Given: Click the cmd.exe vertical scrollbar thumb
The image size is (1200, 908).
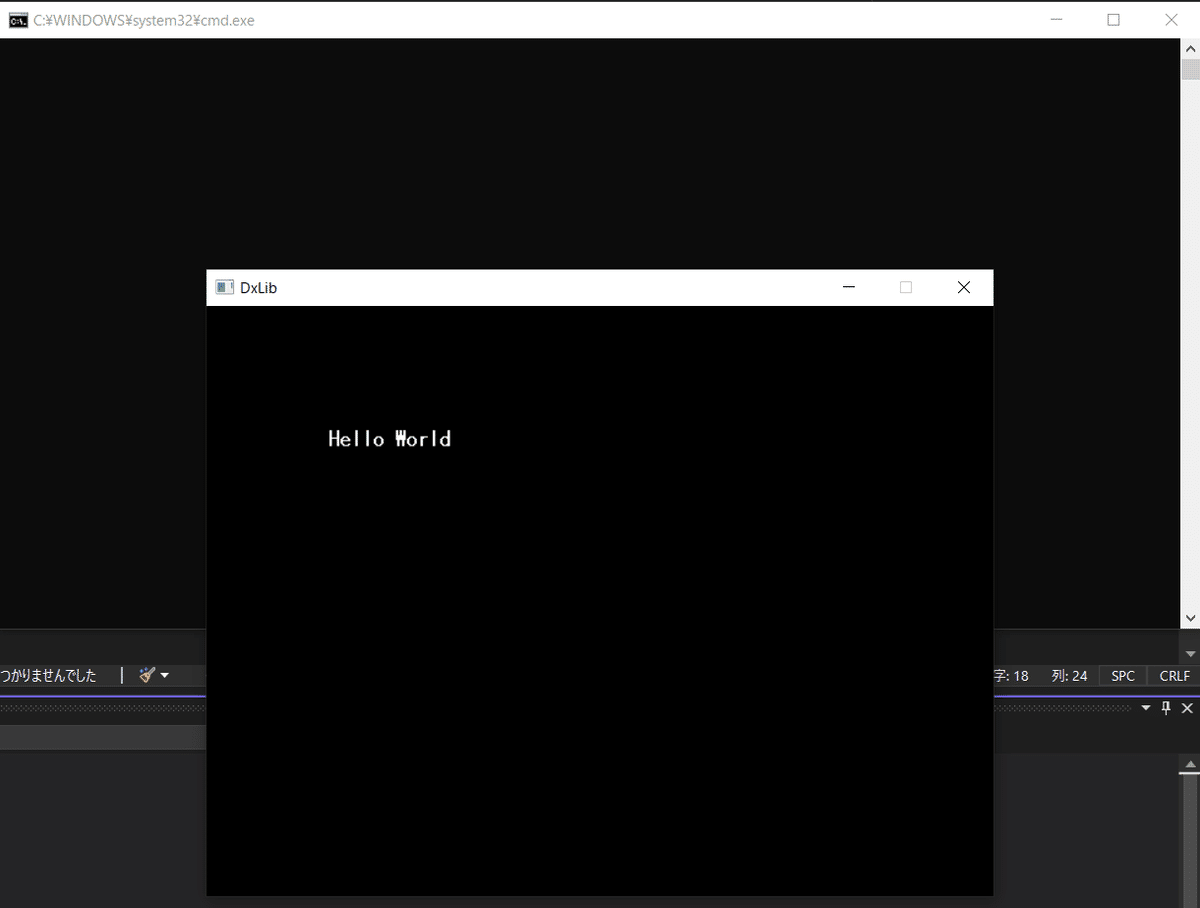Looking at the screenshot, I should tap(1190, 69).
